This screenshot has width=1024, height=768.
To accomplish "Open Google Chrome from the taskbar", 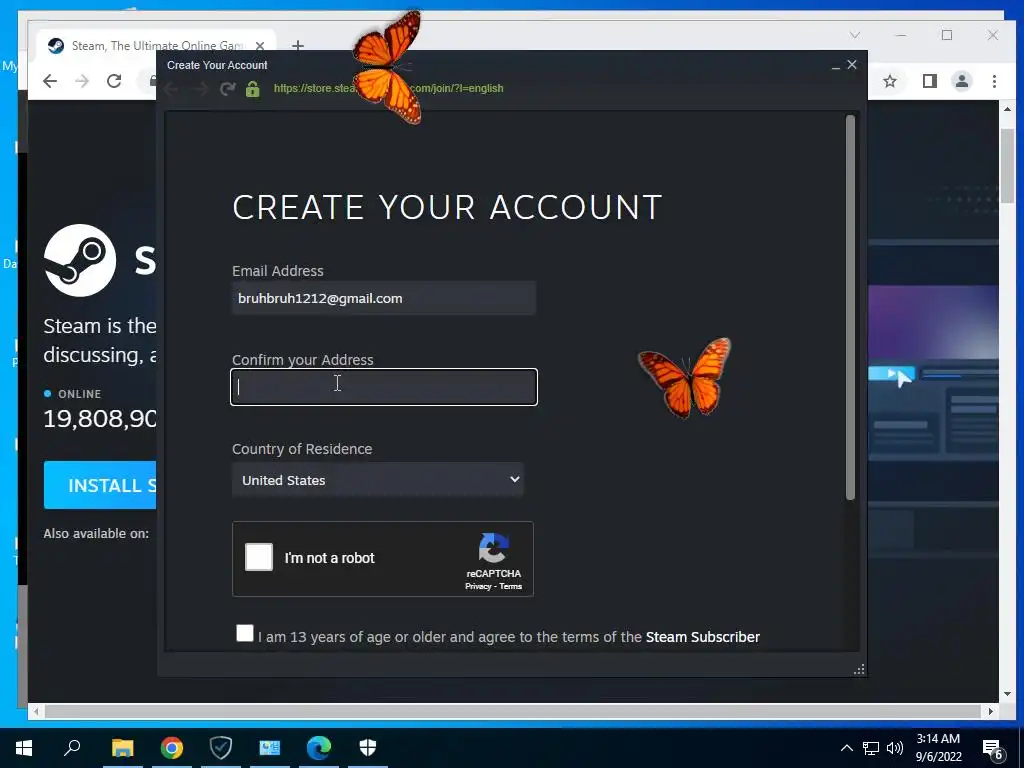I will point(172,748).
